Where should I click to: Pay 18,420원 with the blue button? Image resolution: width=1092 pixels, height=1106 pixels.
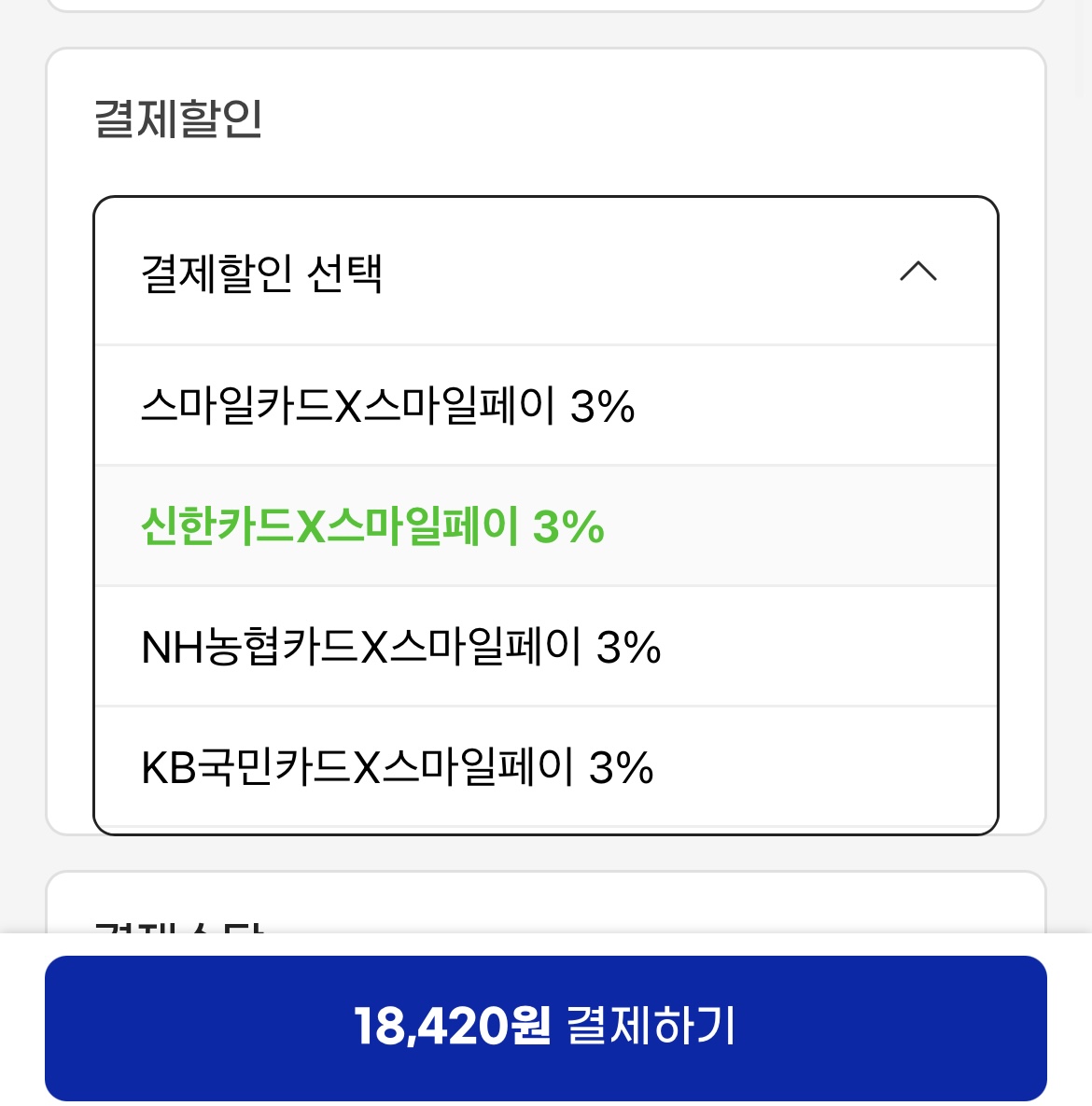click(545, 1027)
